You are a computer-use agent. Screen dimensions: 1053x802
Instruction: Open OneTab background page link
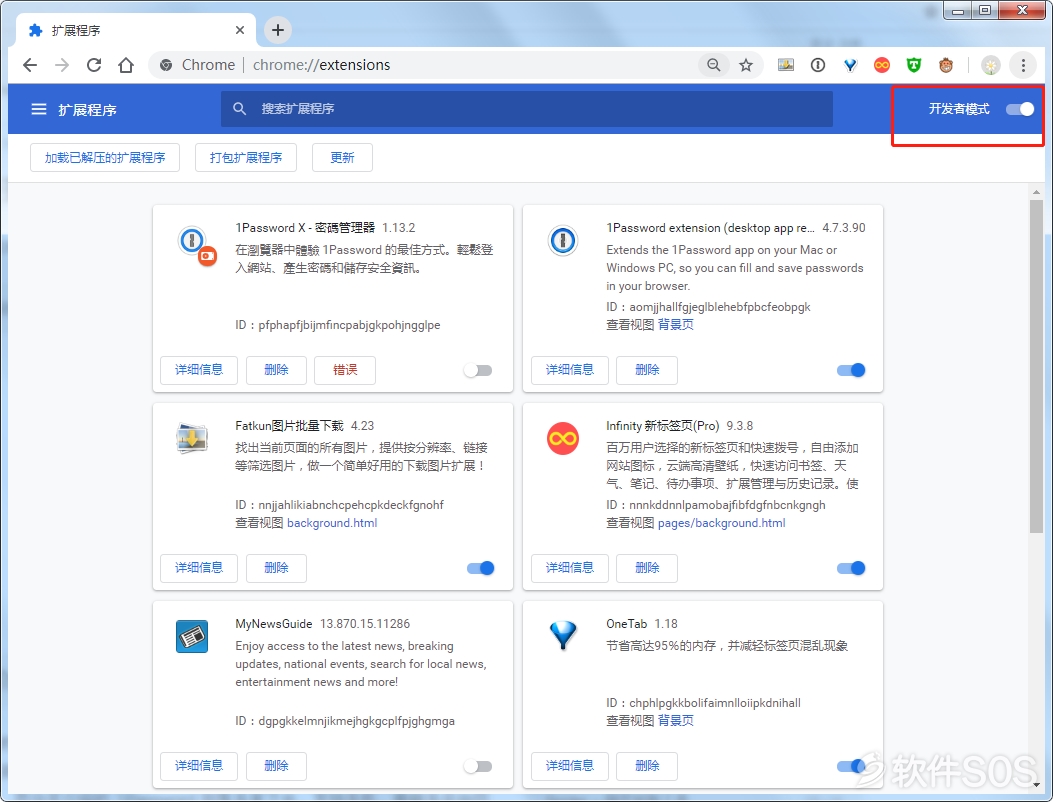coord(676,721)
